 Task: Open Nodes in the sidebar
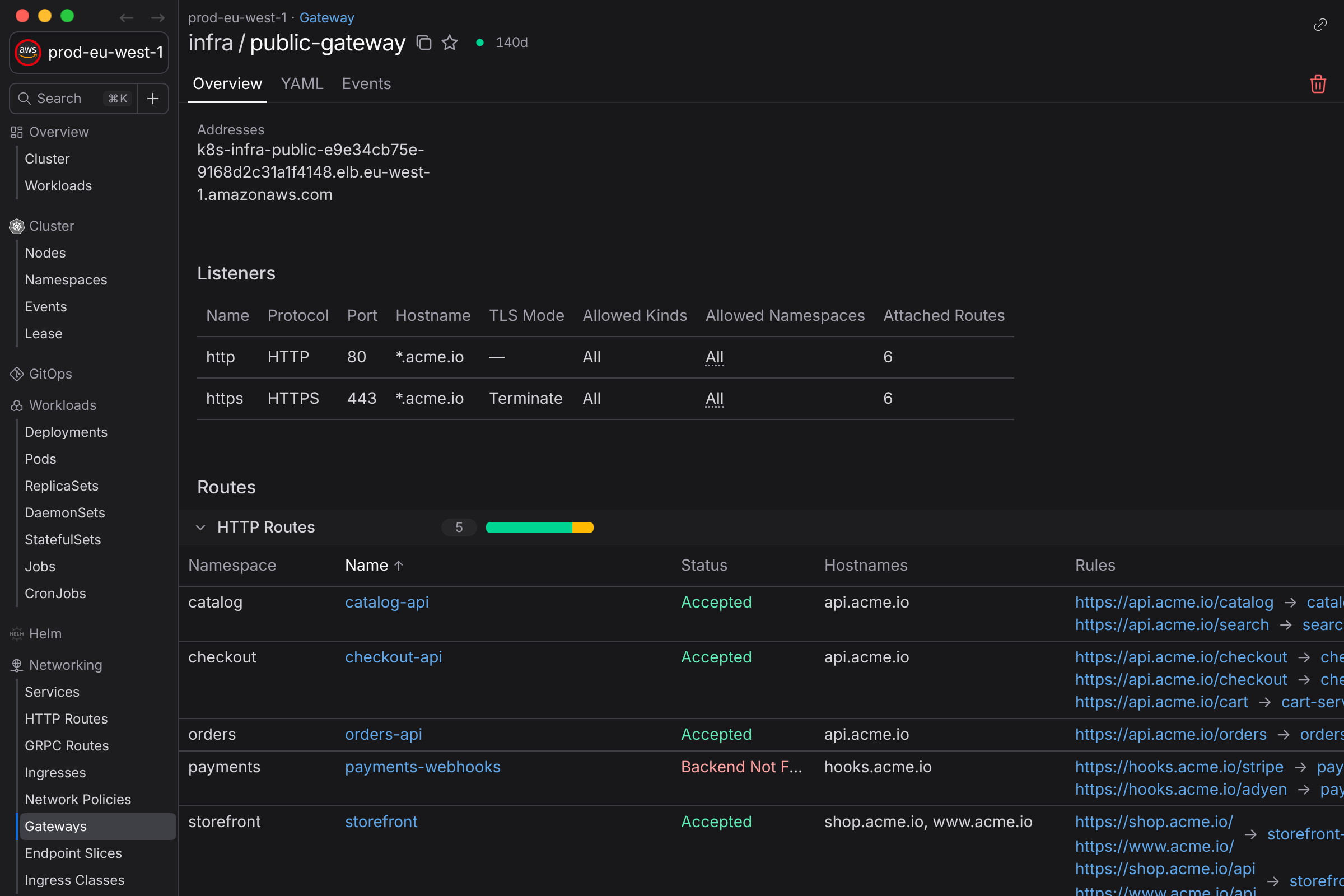(45, 253)
